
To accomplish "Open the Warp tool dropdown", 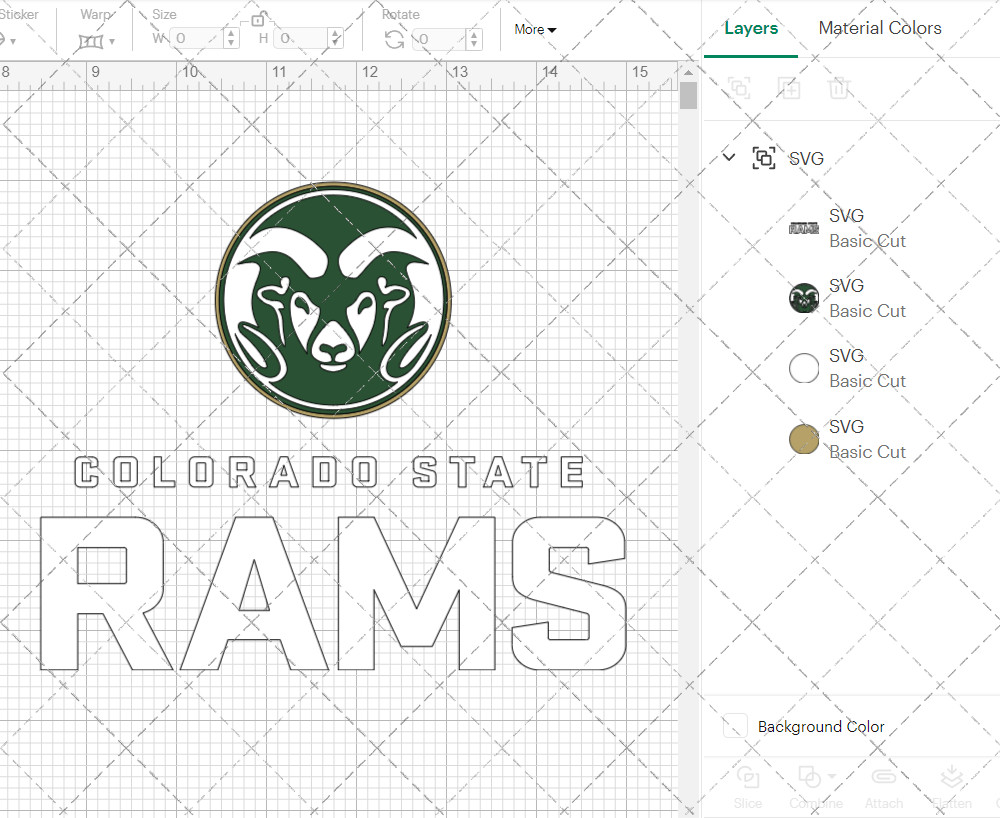I will (112, 41).
